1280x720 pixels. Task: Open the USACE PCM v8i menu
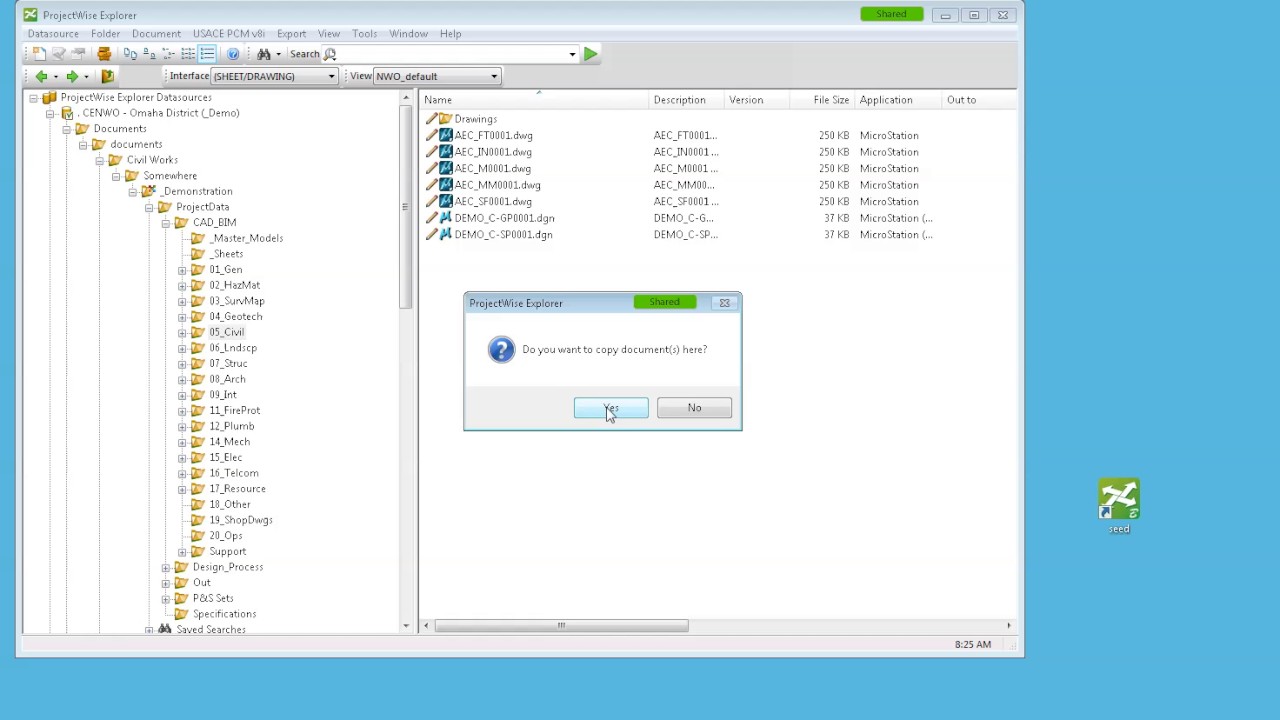tap(229, 34)
